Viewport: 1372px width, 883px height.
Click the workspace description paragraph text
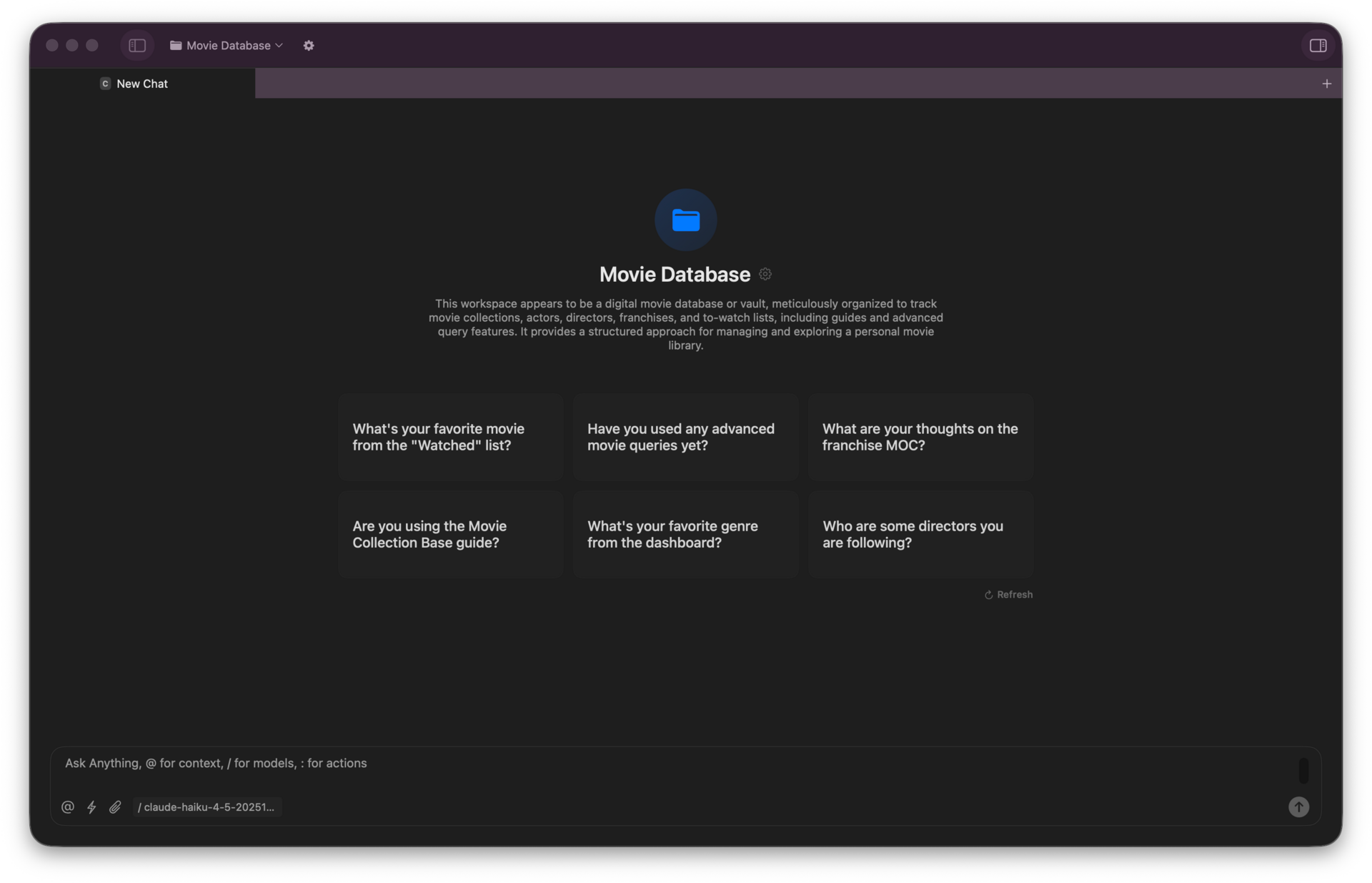685,325
